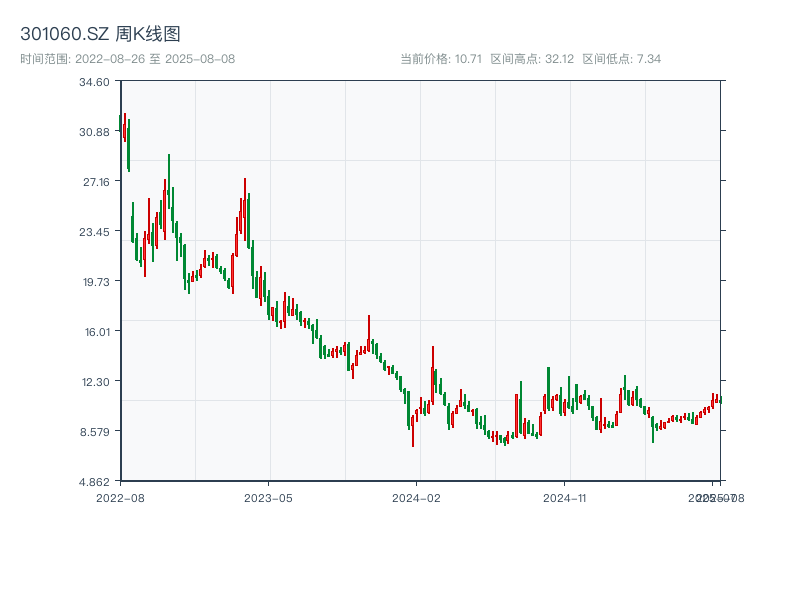Select the date range text 2022-08-26 至 2025-08-08

coord(155,59)
